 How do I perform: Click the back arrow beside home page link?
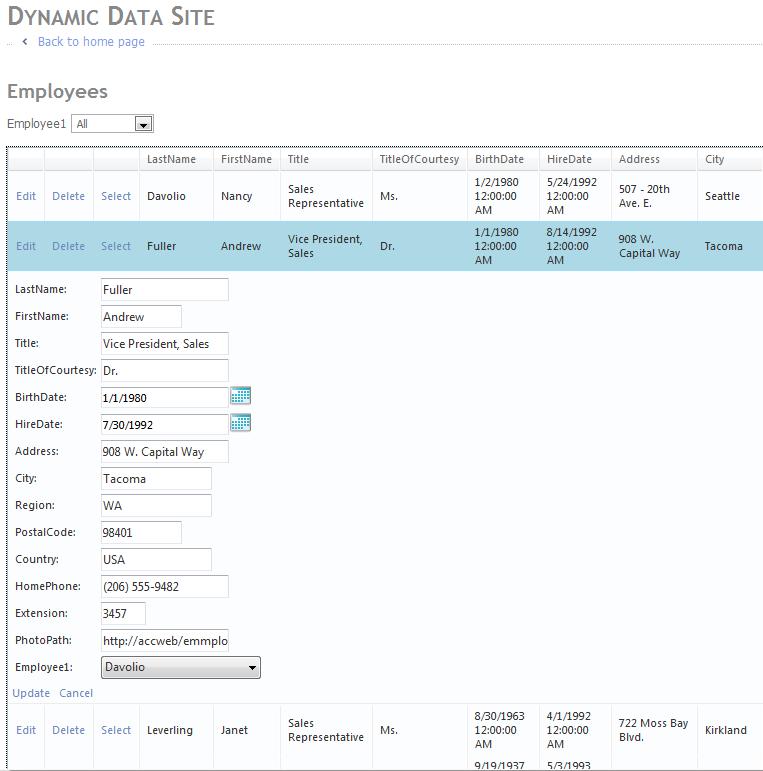point(25,42)
